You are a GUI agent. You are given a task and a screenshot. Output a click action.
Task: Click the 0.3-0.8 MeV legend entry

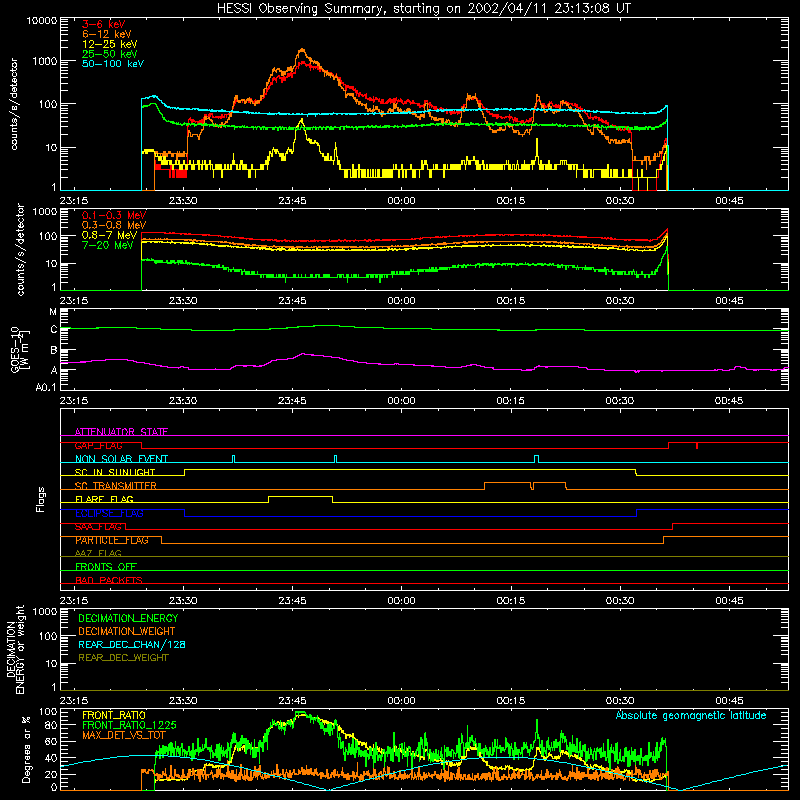(114, 225)
